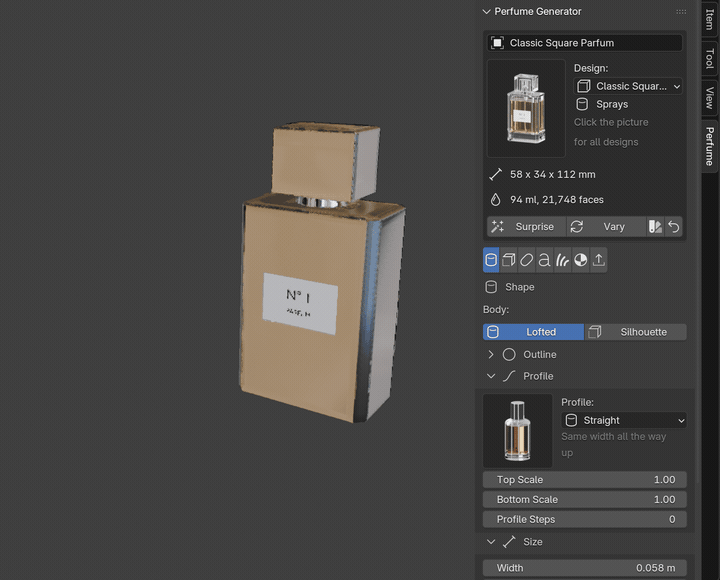This screenshot has height=580, width=720.
Task: Click the Width 0.058 m field
Action: tap(585, 568)
